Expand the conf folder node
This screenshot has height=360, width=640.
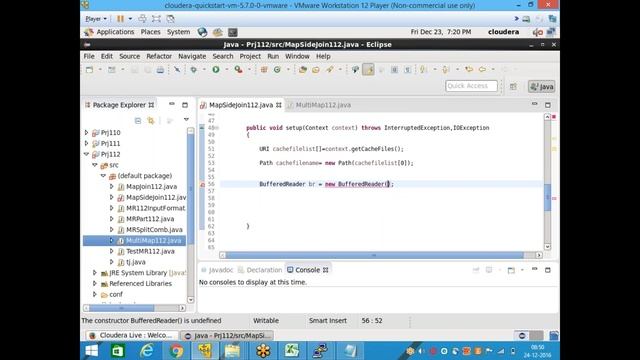(95, 294)
